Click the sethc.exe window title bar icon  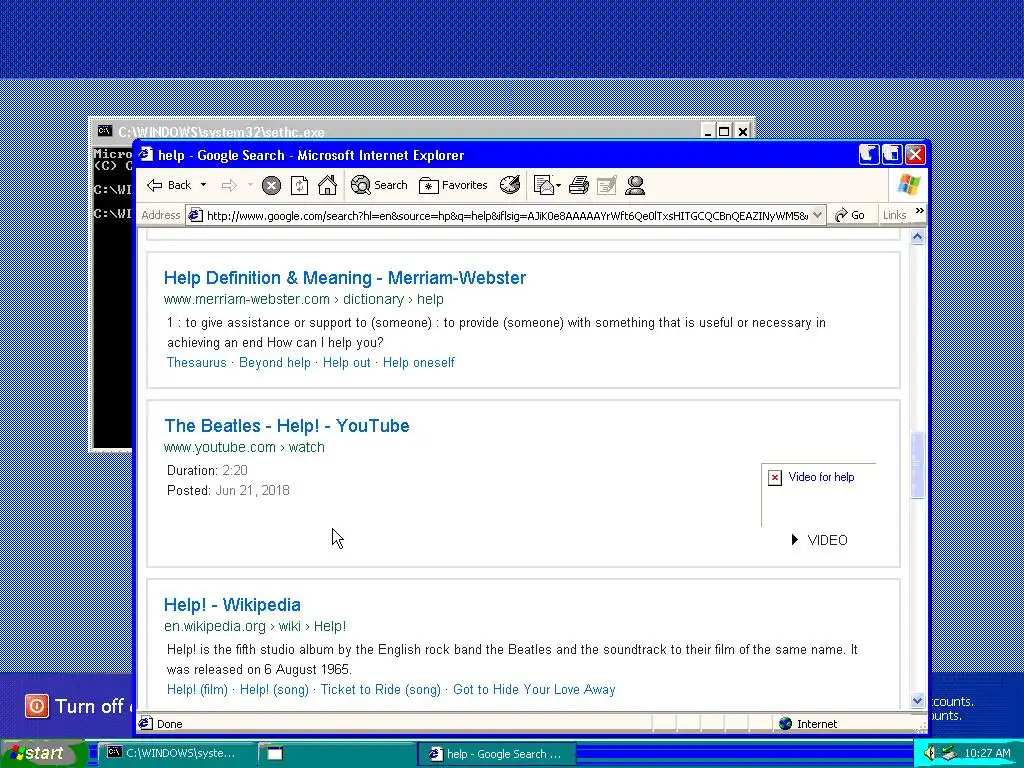point(104,131)
